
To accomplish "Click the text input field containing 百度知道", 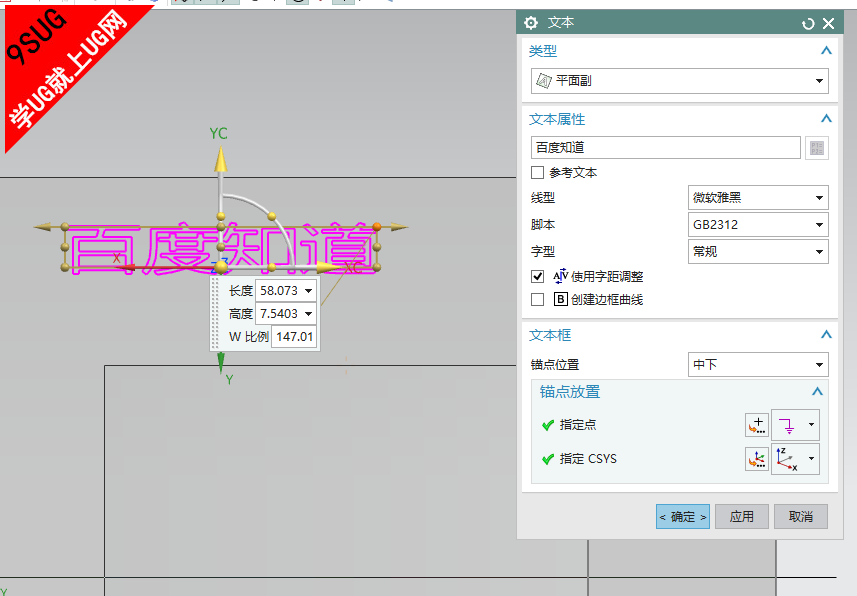I will [x=666, y=148].
